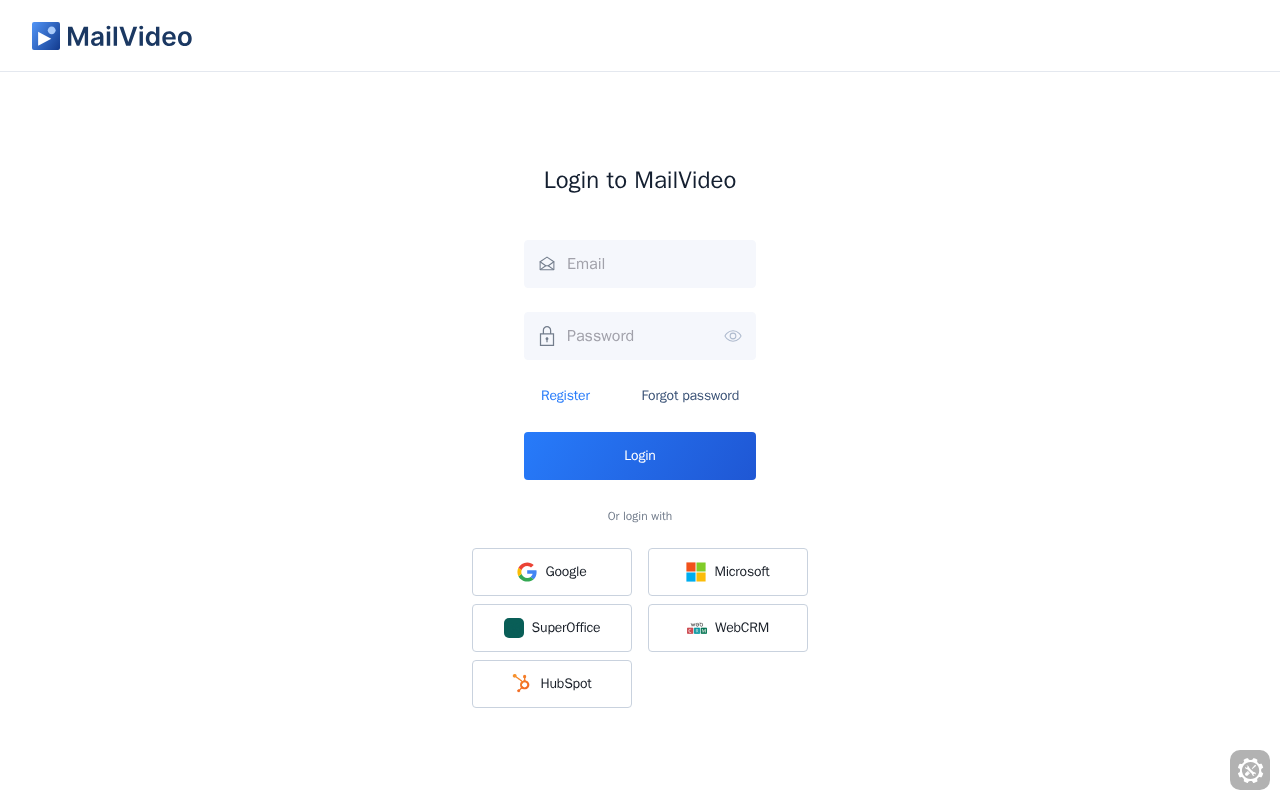Screen dimensions: 1280x800
Task: Toggle password visibility eye icon
Action: click(733, 336)
